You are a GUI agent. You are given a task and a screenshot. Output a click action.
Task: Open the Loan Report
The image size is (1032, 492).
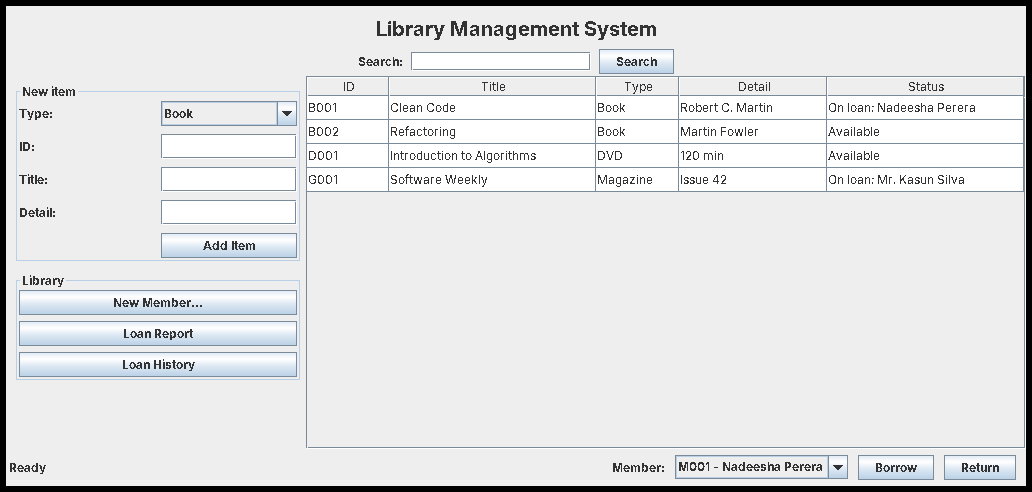pyautogui.click(x=158, y=334)
